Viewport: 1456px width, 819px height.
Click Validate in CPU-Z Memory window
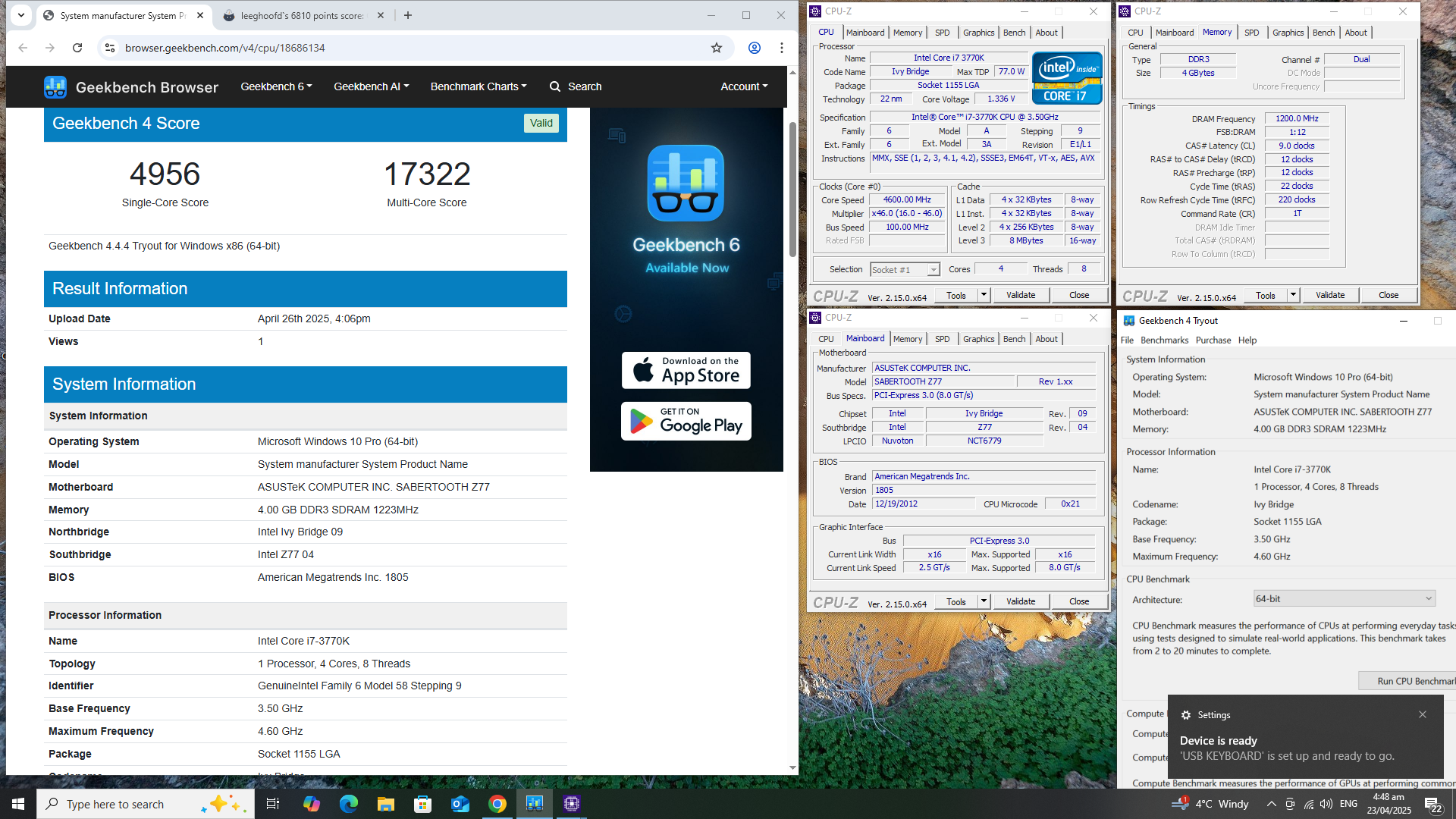point(1330,295)
